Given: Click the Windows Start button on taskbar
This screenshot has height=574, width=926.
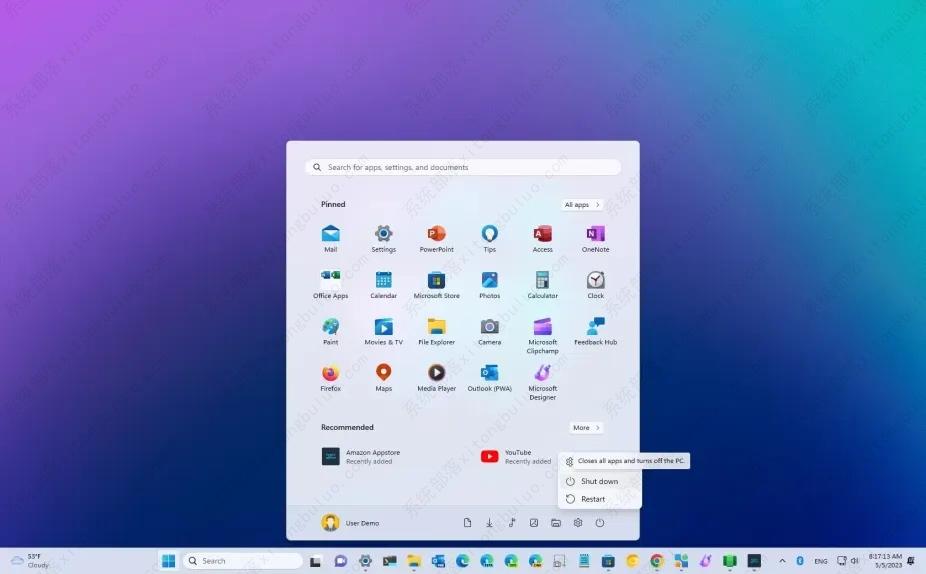Looking at the screenshot, I should (168, 561).
